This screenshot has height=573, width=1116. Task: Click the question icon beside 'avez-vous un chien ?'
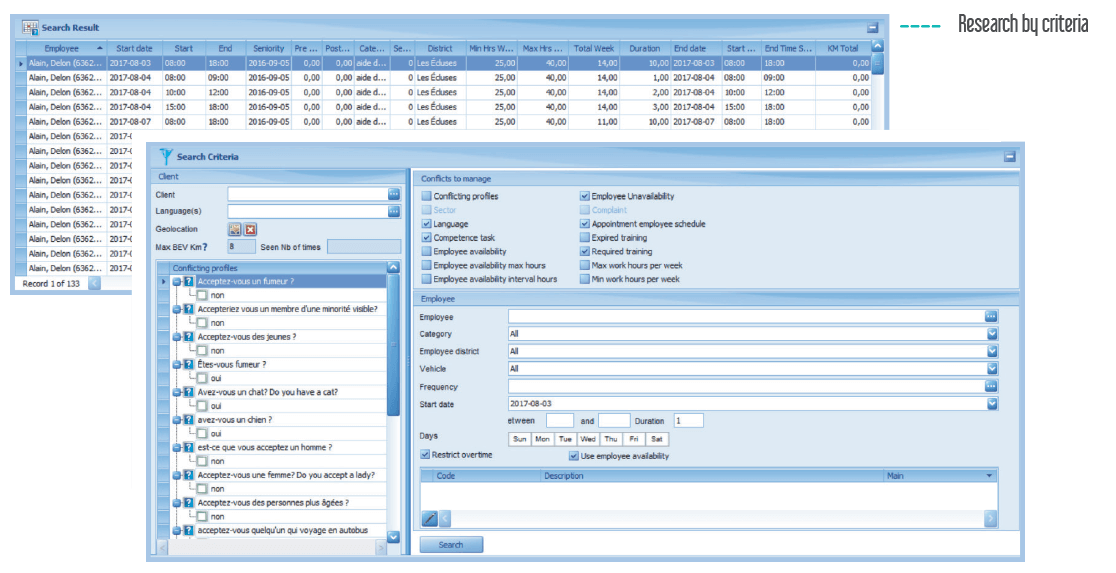(x=189, y=420)
